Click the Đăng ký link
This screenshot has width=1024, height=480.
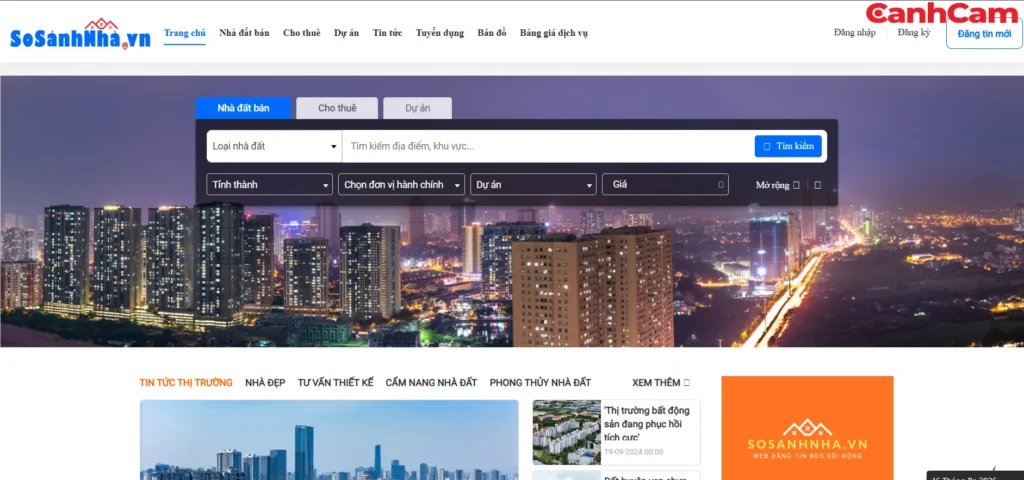click(x=914, y=33)
